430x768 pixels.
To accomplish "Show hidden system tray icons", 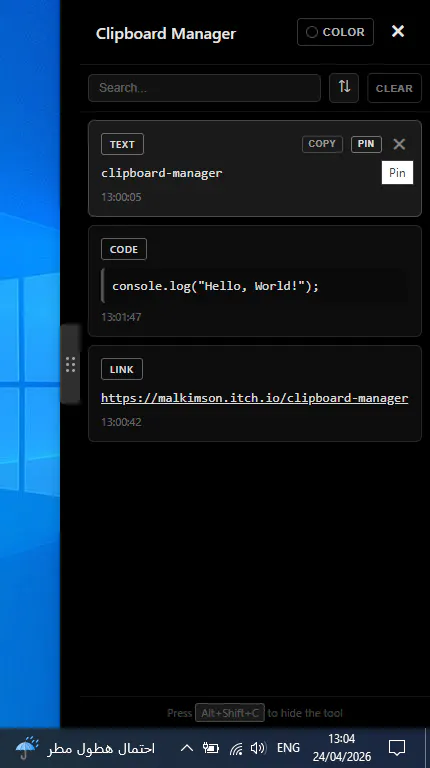I will click(x=187, y=748).
